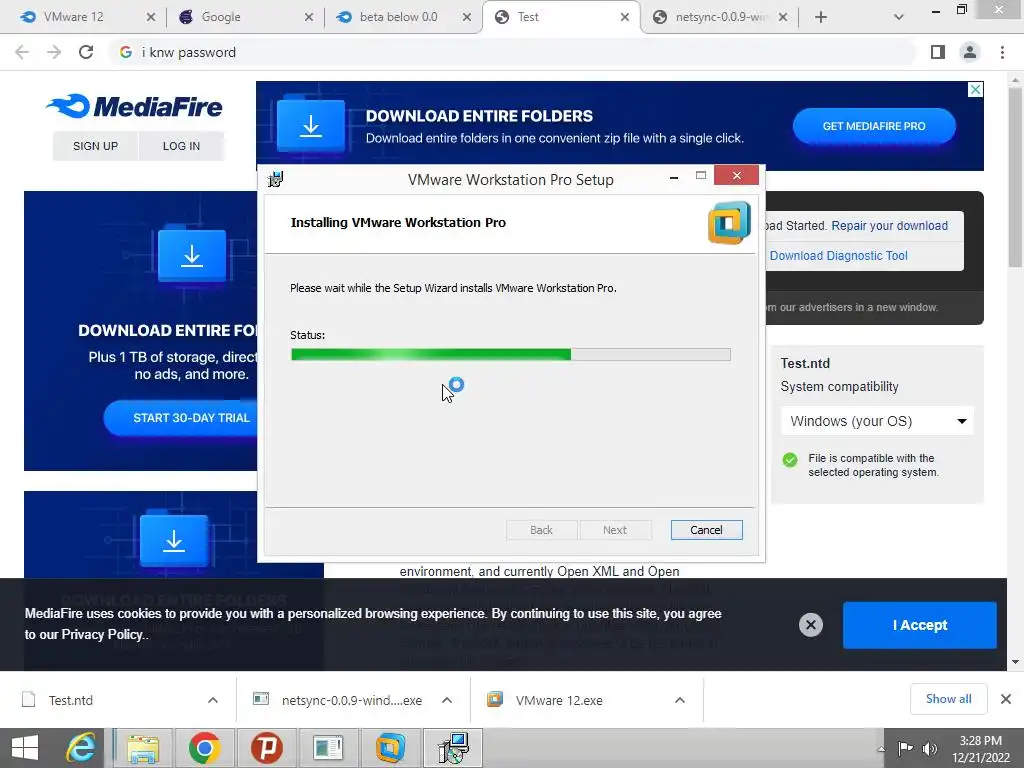Click the Repair your download link
1024x768 pixels.
[889, 225]
